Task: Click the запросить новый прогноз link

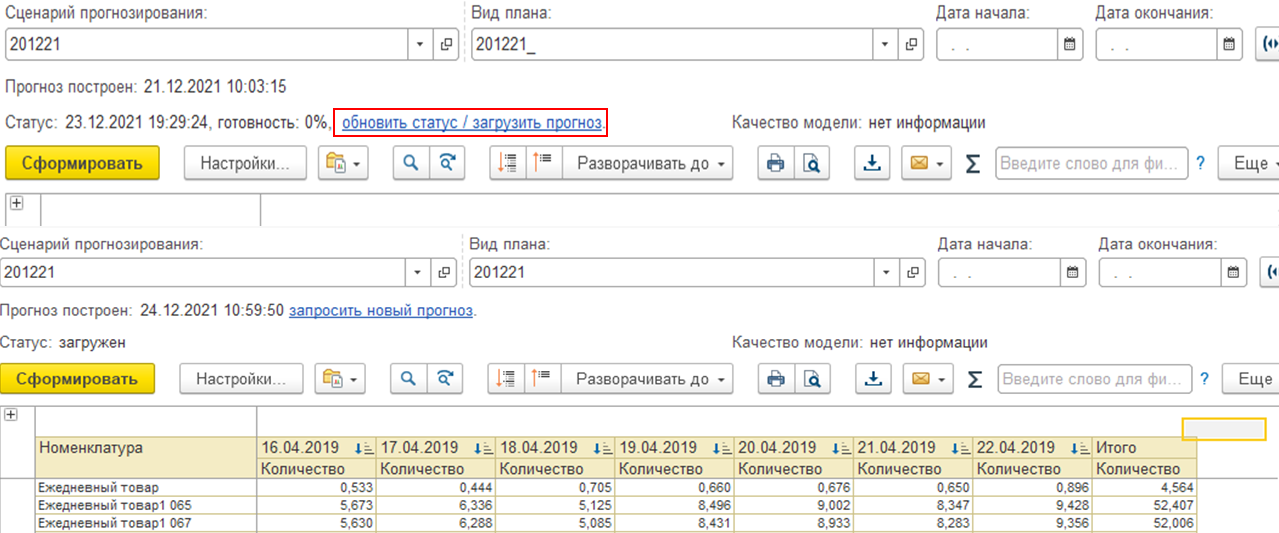Action: coord(380,310)
